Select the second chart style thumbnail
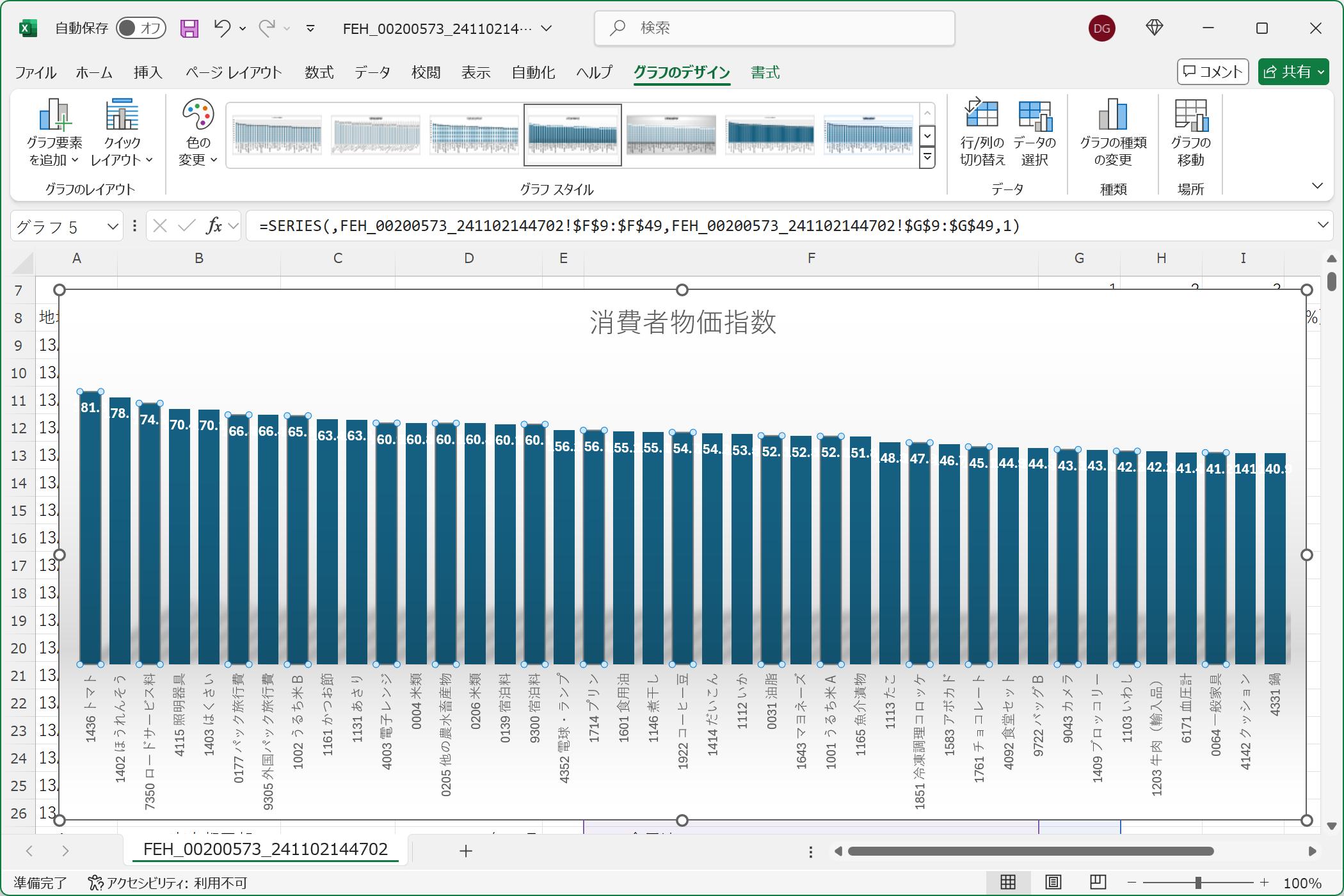 coord(376,135)
